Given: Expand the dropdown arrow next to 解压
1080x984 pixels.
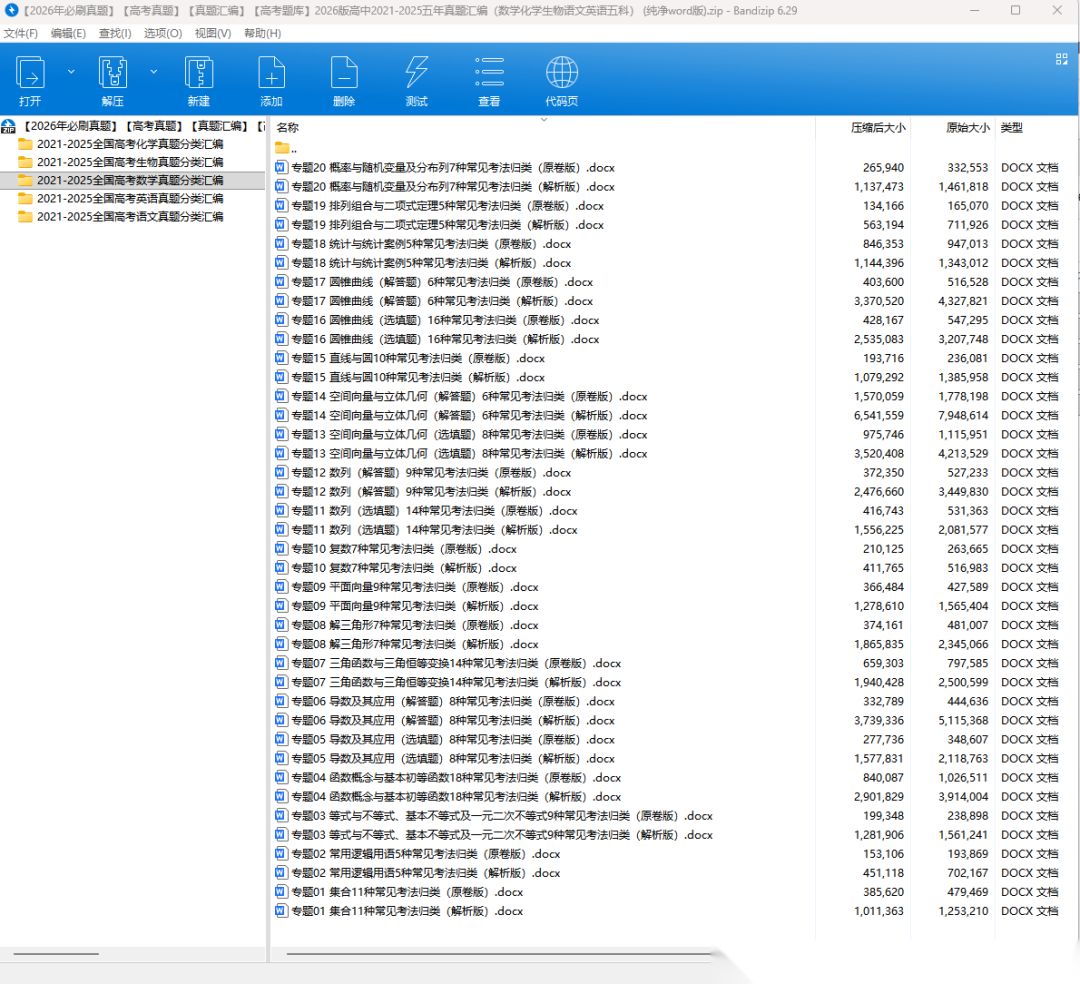Looking at the screenshot, I should point(154,72).
